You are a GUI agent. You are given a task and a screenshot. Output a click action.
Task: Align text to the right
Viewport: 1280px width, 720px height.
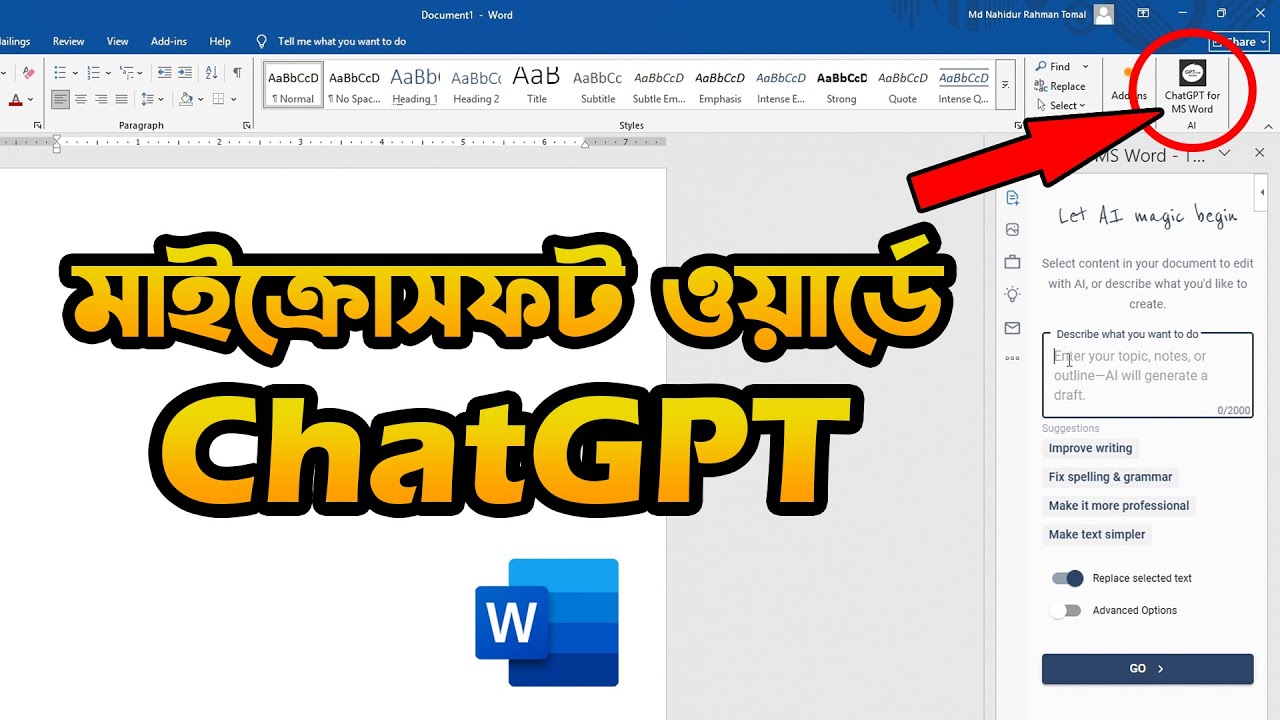(x=101, y=99)
